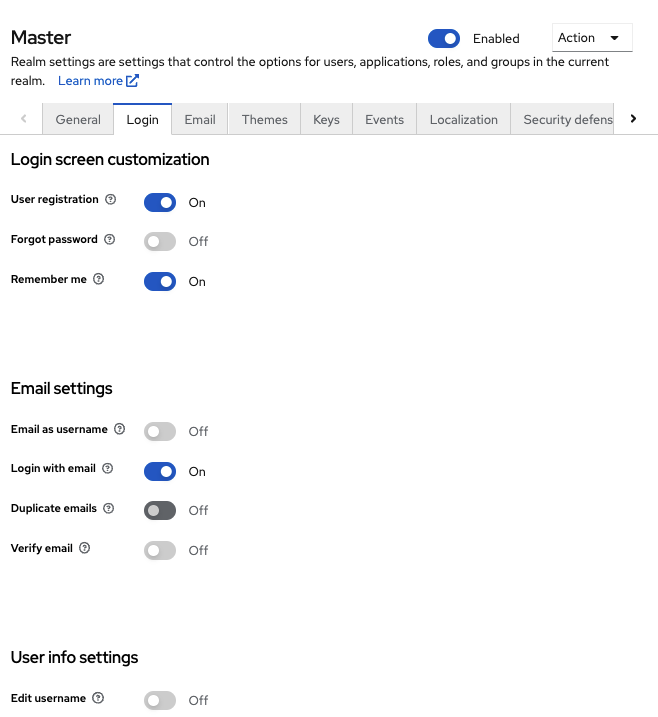658x717 pixels.
Task: Click help icon beside Duplicate emails
Action: click(x=109, y=508)
